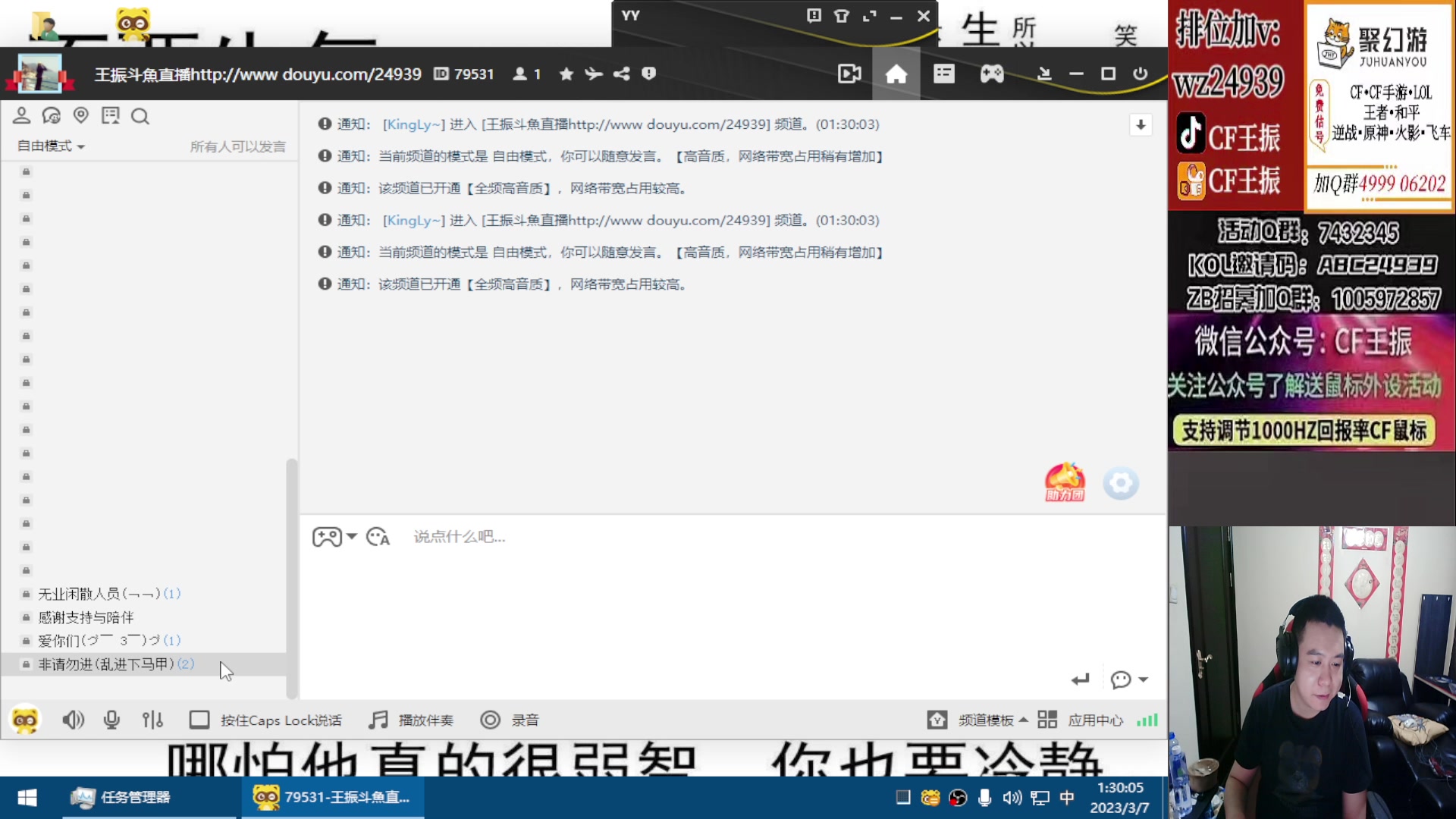This screenshot has width=1456, height=819.
Task: Start 录音 recording
Action: pos(510,720)
